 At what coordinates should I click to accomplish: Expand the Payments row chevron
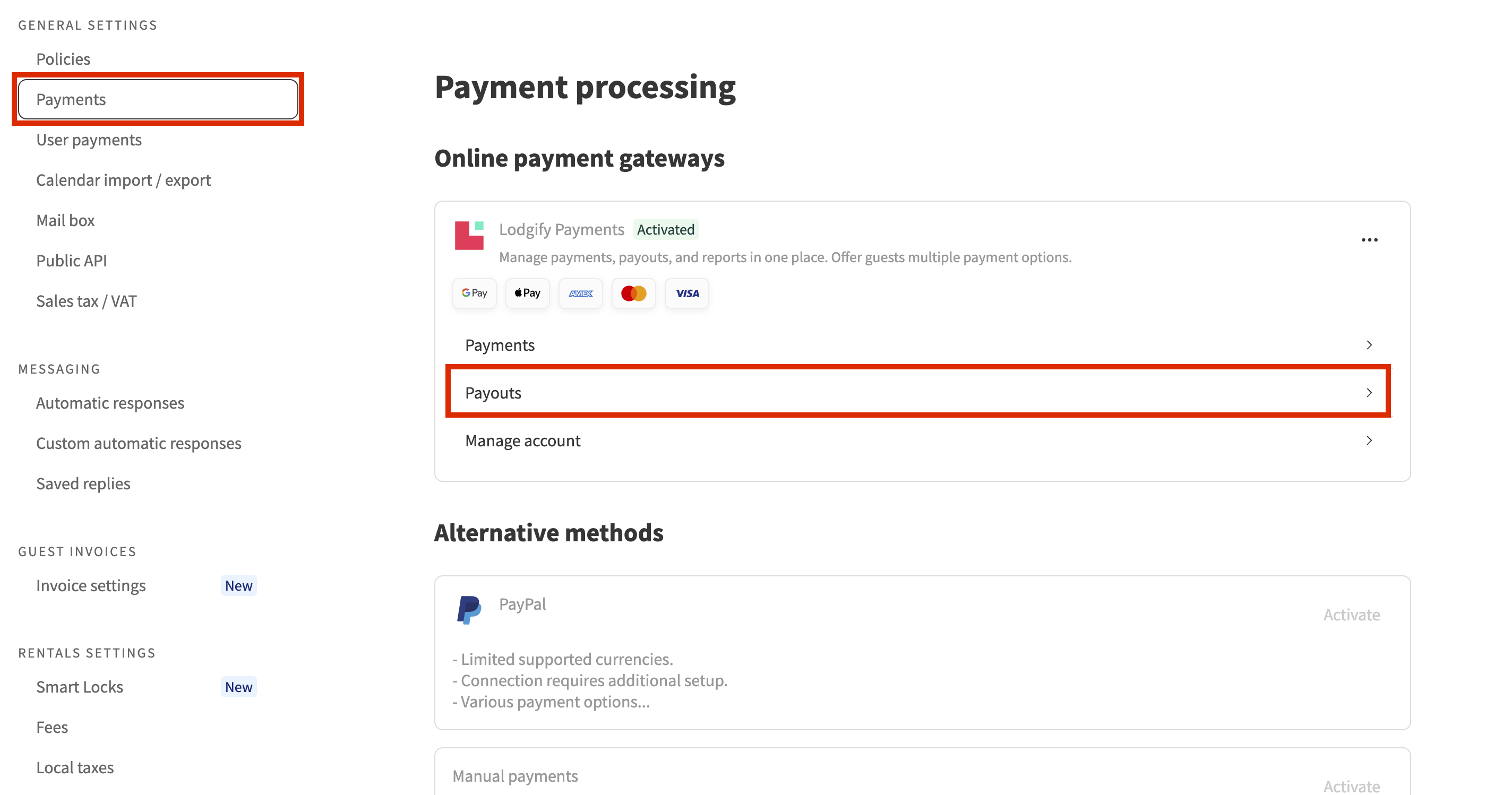point(1369,345)
